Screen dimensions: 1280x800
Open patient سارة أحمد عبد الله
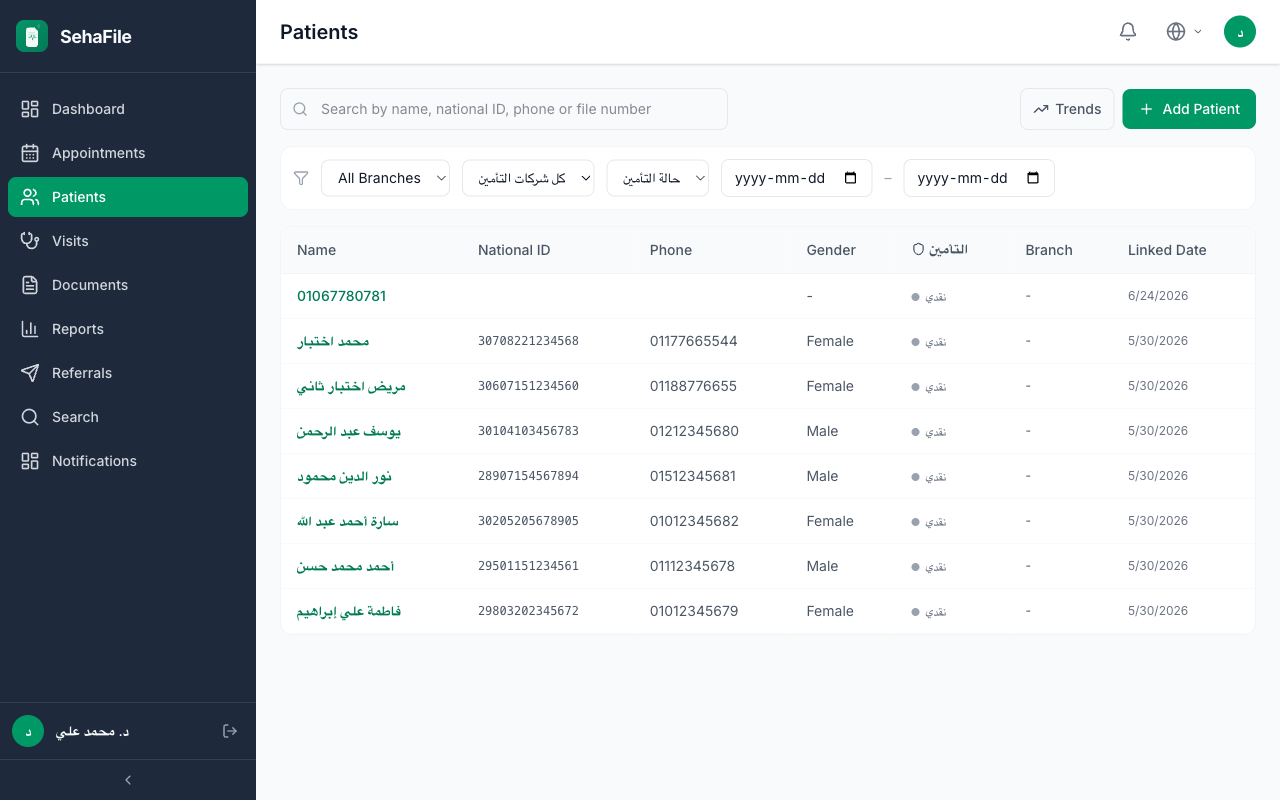348,521
